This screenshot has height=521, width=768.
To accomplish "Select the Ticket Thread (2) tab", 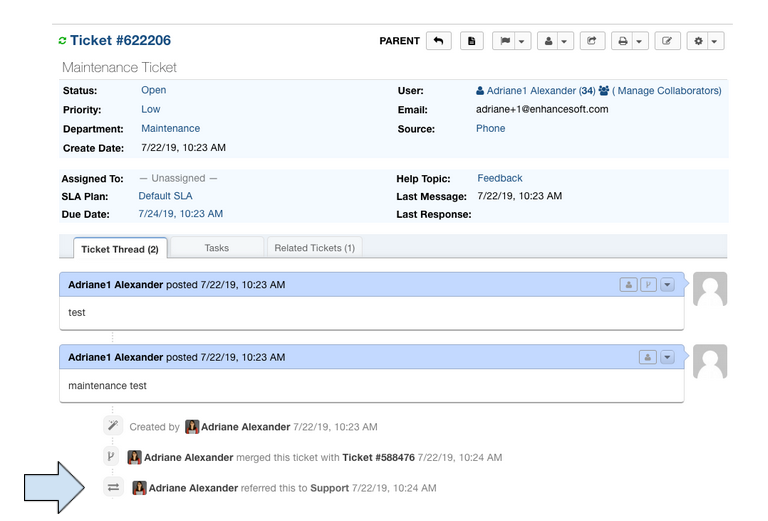I will (x=120, y=249).
